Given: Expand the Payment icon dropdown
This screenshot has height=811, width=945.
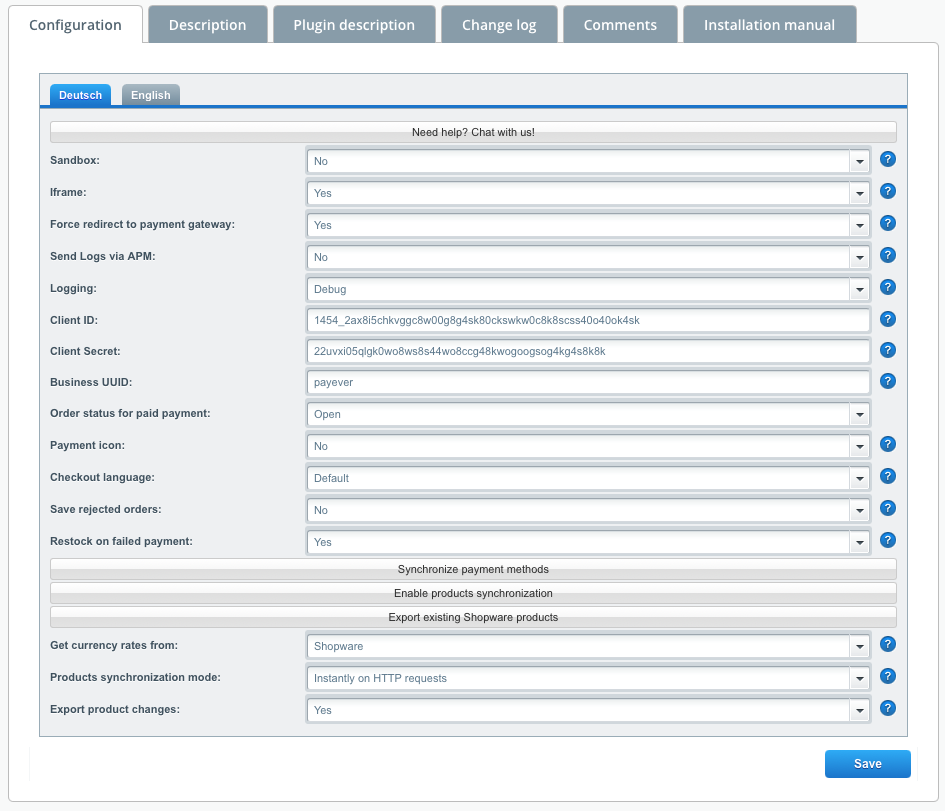Looking at the screenshot, I should [859, 446].
